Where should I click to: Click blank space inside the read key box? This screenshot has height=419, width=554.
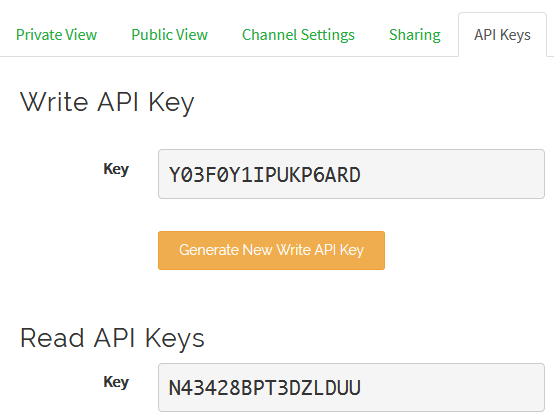coord(452,387)
